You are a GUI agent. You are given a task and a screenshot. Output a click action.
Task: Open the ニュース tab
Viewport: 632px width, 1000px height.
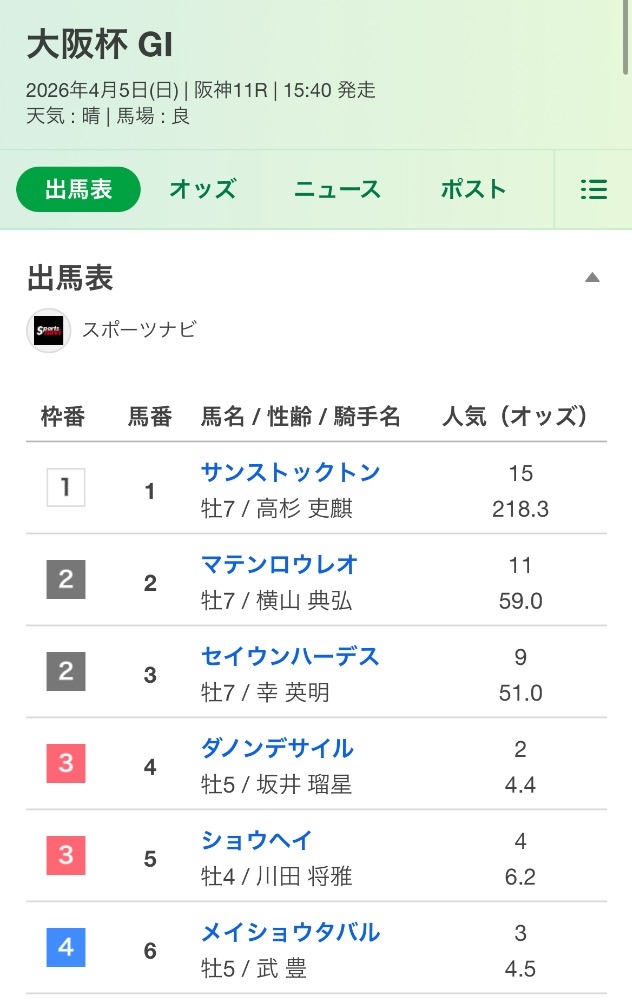click(337, 190)
